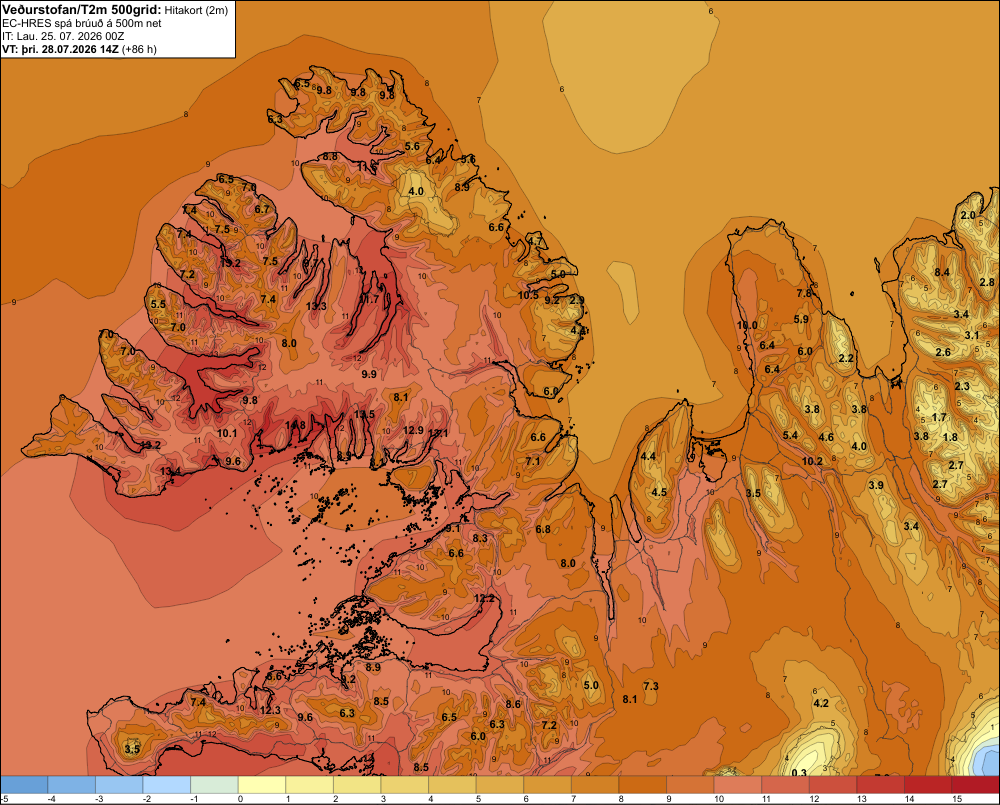Click the '8.4' temperature value

pyautogui.click(x=942, y=272)
